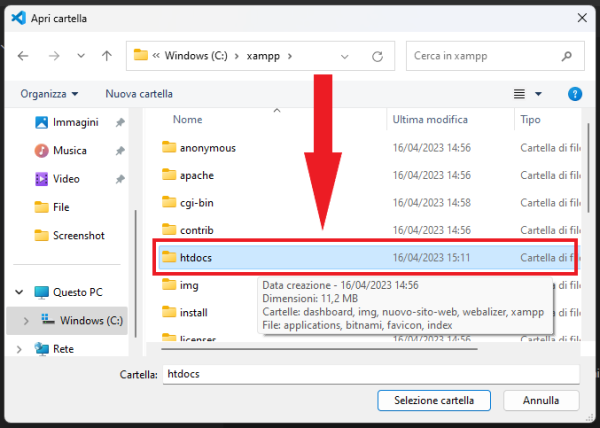Confirm with Selezione cartella button
Viewport: 600px width, 428px height.
434,400
